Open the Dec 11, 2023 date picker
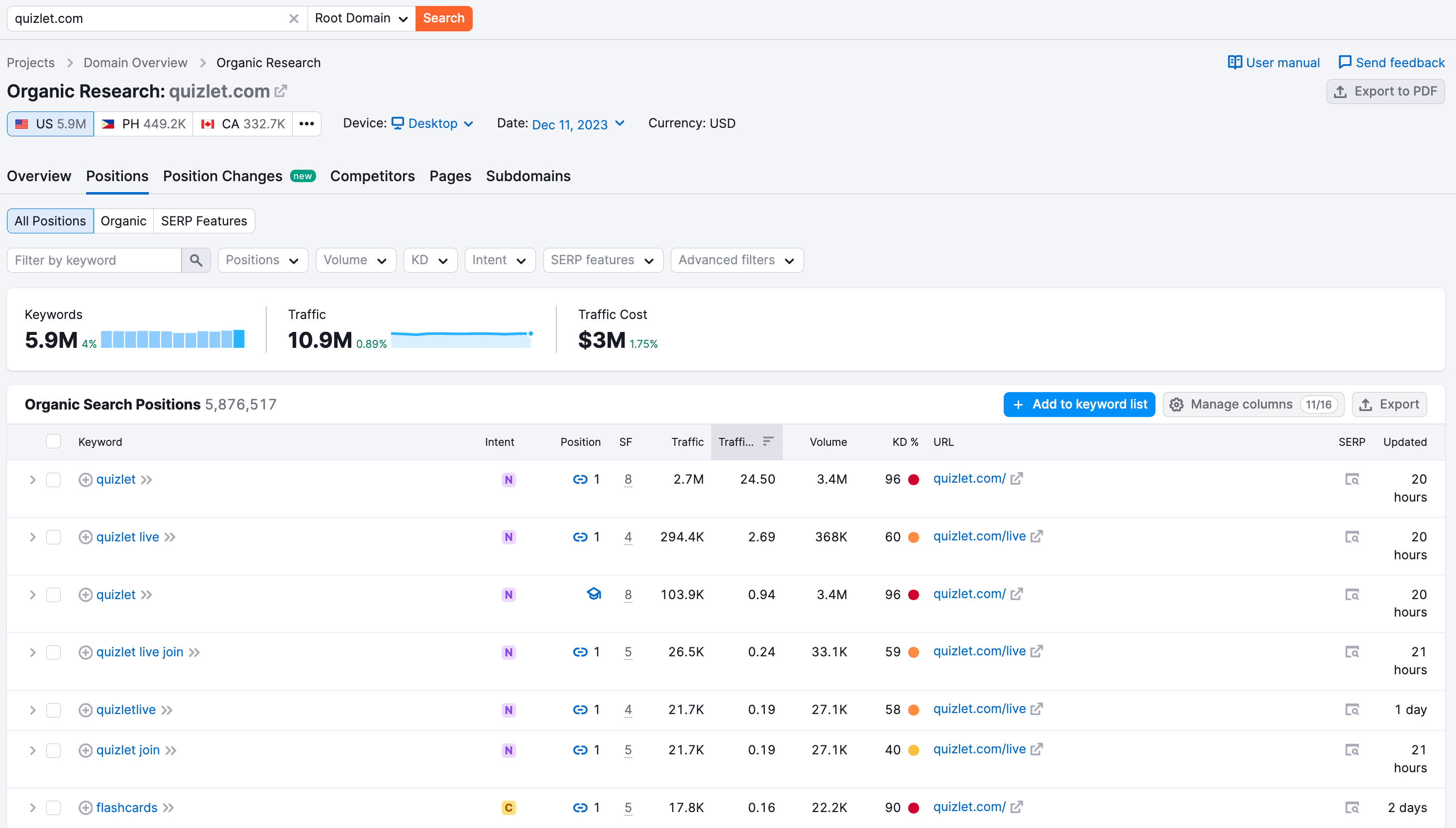Viewport: 1456px width, 828px height. [578, 124]
